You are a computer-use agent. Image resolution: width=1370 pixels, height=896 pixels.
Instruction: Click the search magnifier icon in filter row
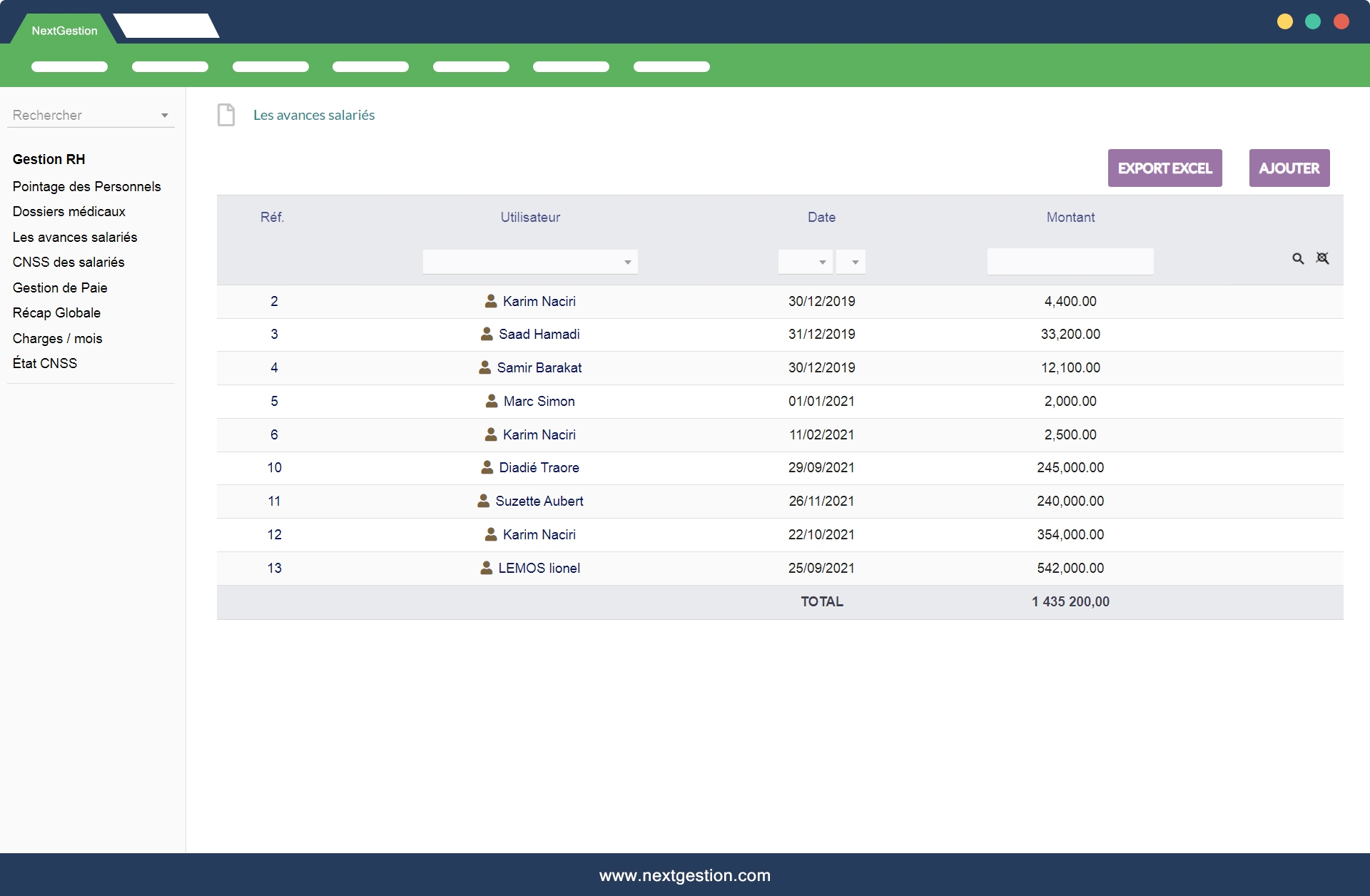click(1298, 259)
